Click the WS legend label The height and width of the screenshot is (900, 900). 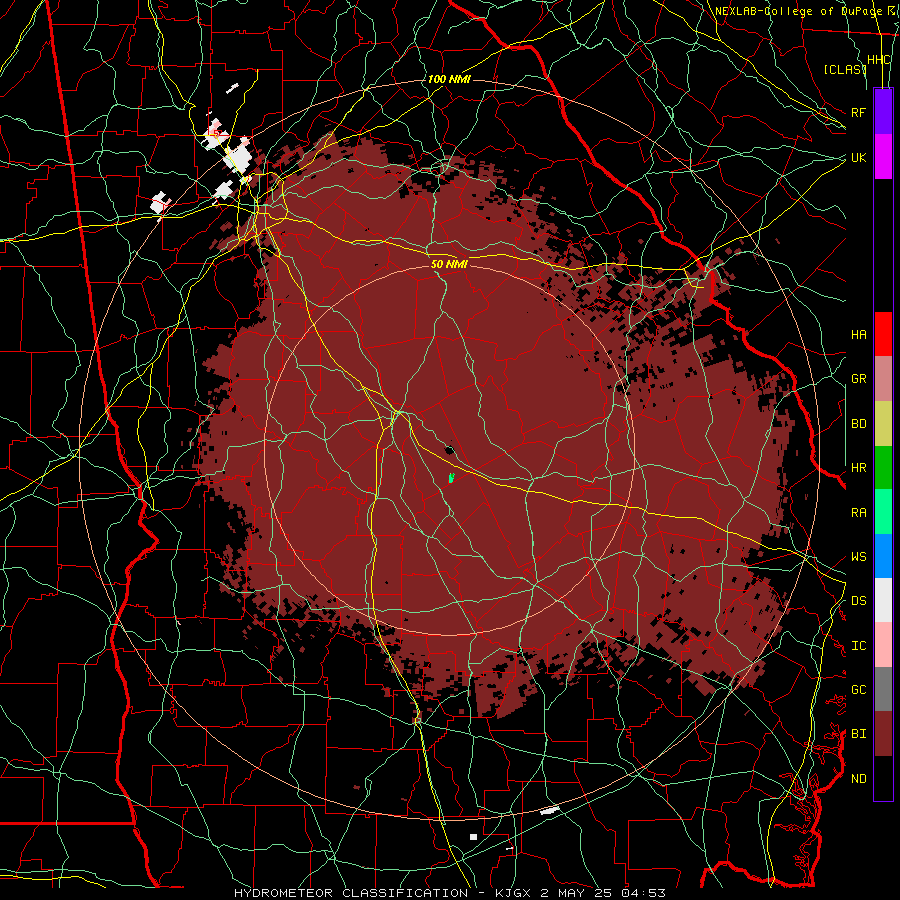pyautogui.click(x=858, y=557)
